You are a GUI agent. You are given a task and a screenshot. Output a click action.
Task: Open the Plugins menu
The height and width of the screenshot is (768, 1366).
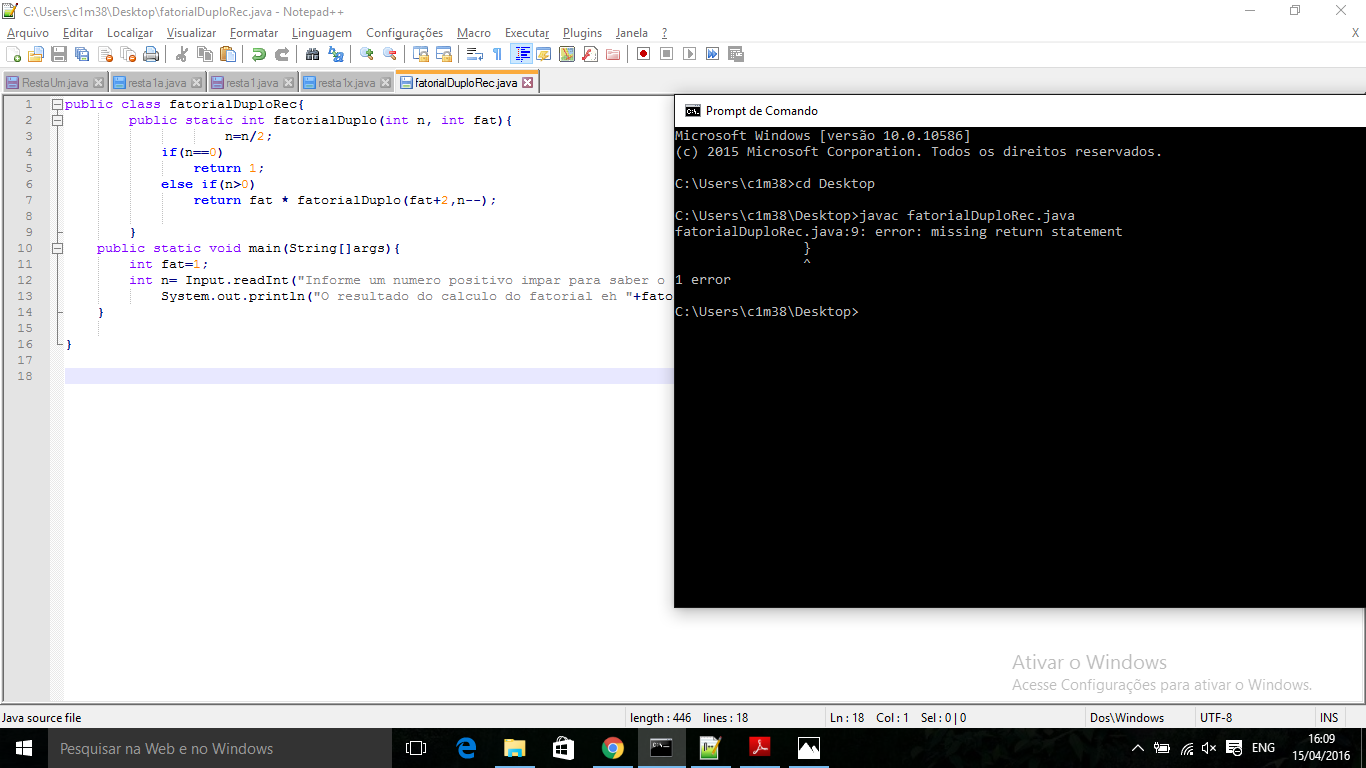click(582, 33)
